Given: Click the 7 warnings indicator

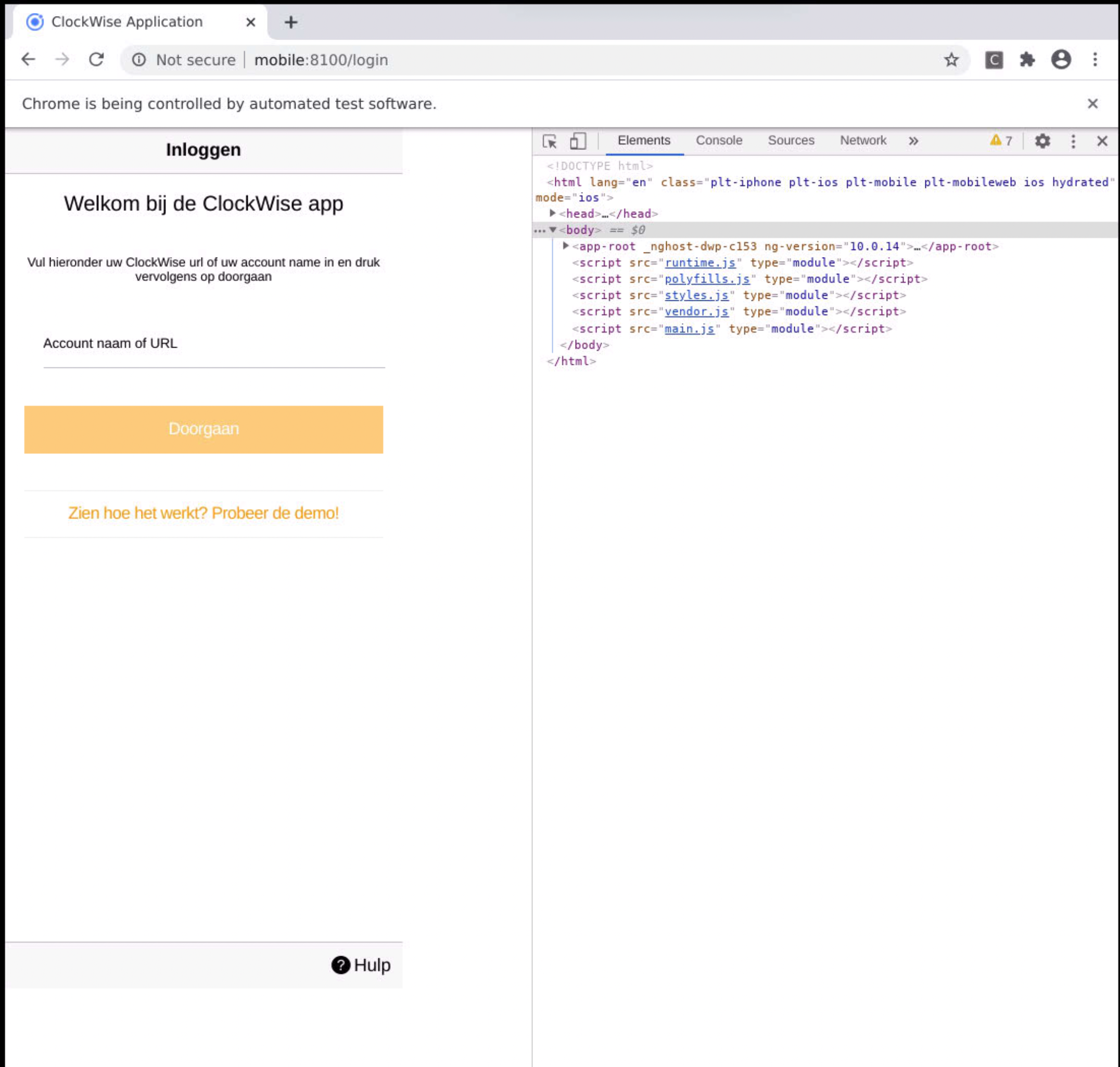Looking at the screenshot, I should (x=1001, y=141).
